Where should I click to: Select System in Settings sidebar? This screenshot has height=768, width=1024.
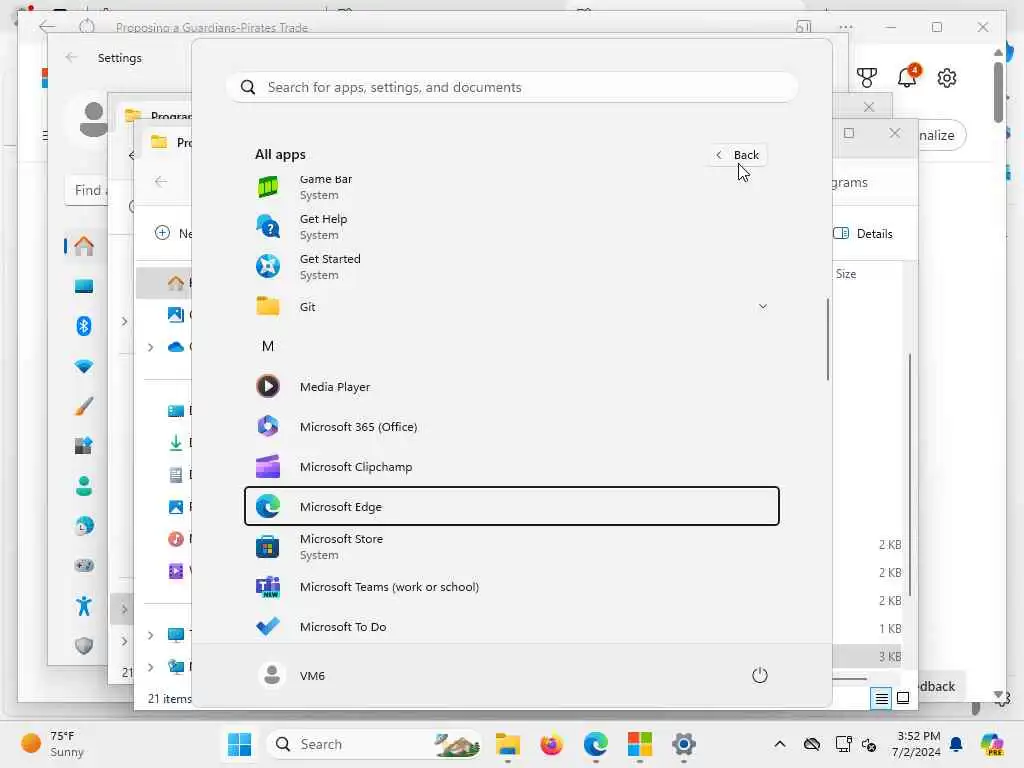(x=84, y=286)
